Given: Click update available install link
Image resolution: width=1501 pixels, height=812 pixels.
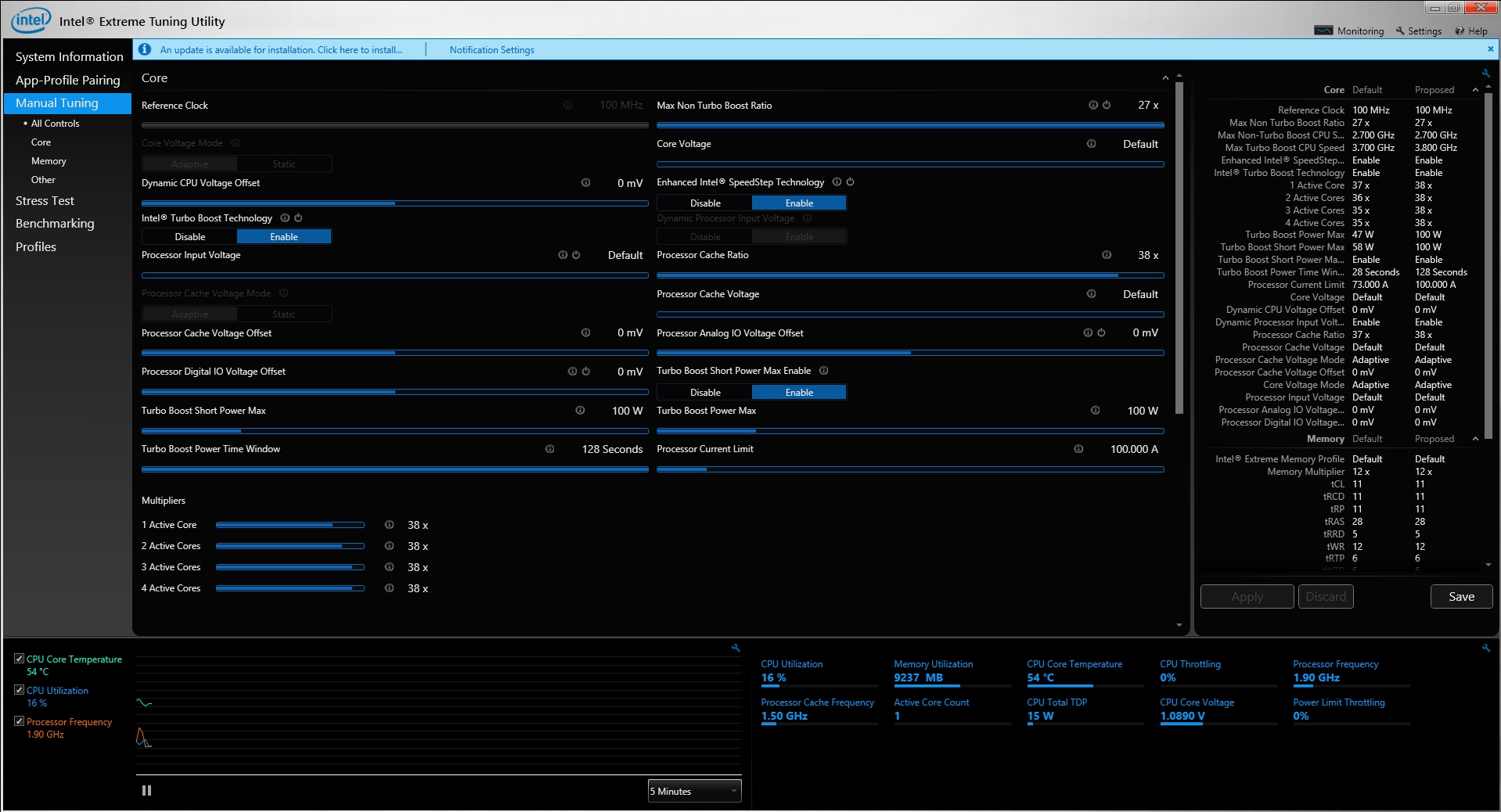Looking at the screenshot, I should 281,50.
